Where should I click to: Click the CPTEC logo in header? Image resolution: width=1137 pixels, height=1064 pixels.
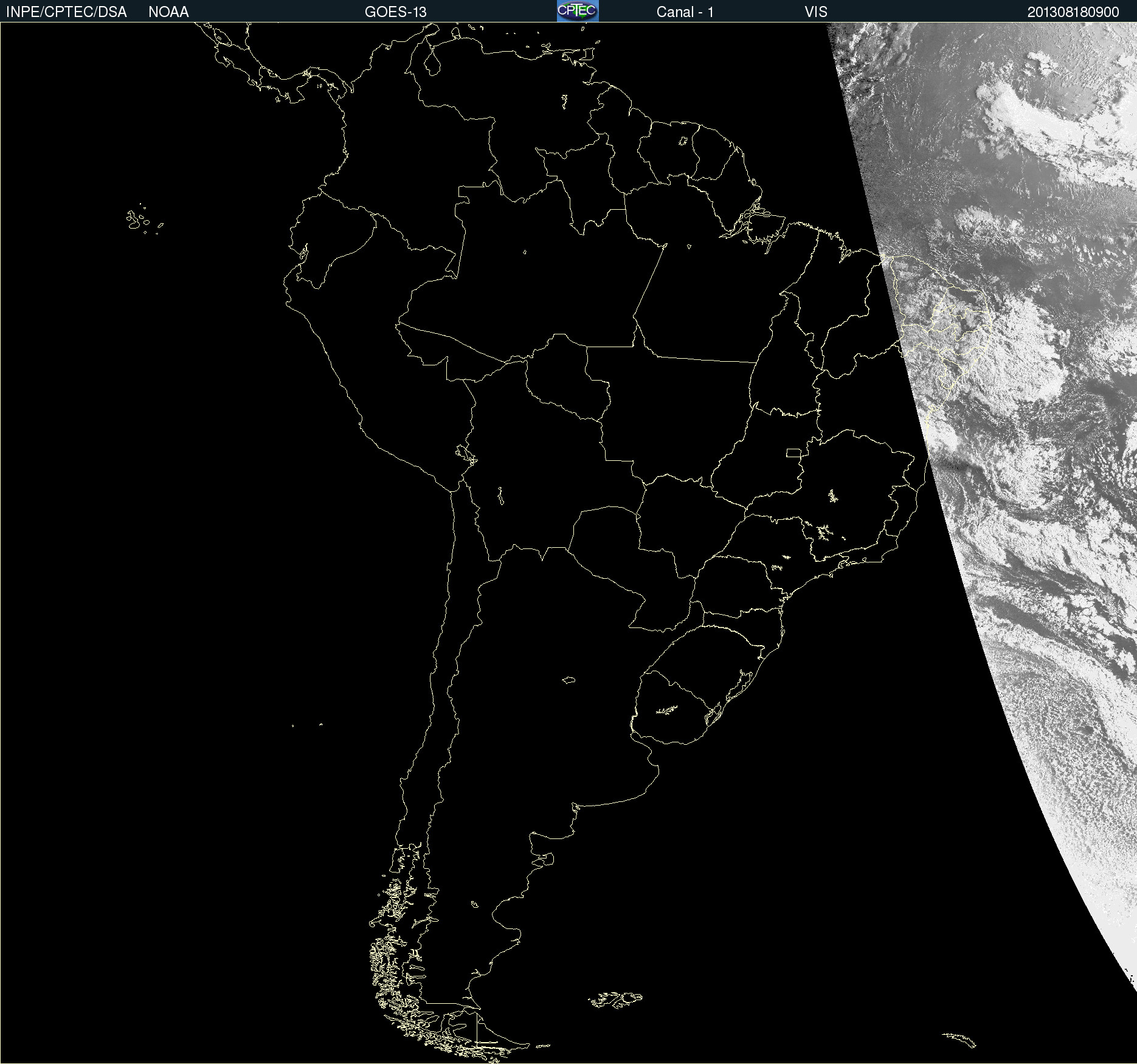tap(578, 11)
